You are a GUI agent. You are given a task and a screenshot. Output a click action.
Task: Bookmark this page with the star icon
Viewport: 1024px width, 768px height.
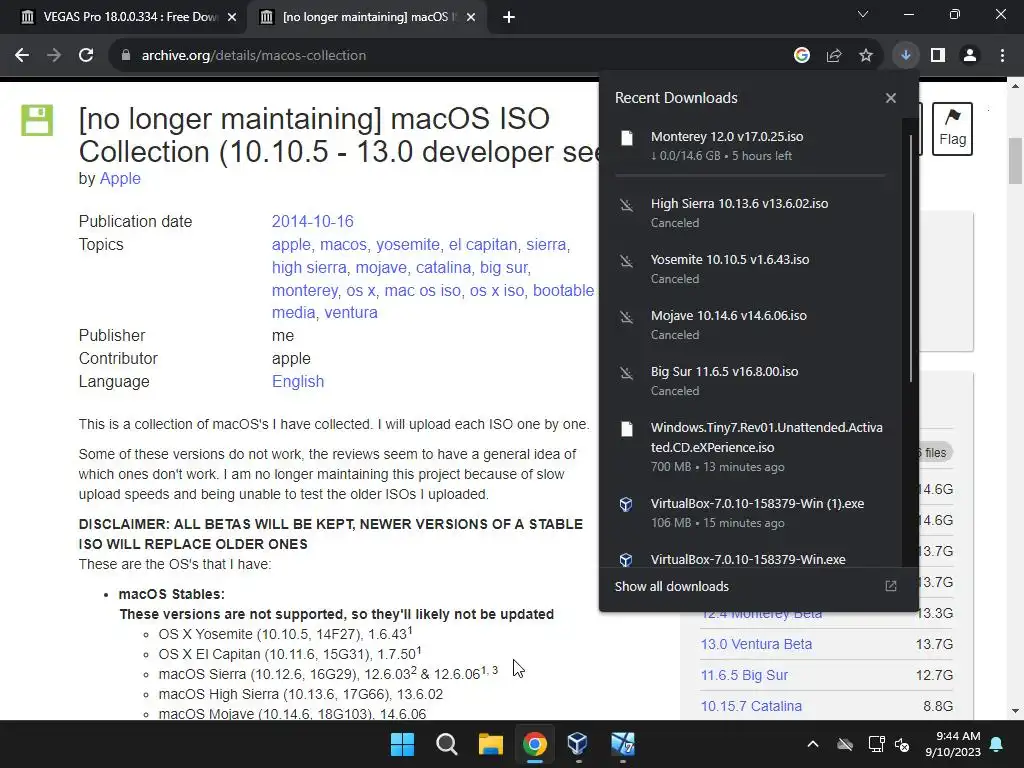(866, 56)
